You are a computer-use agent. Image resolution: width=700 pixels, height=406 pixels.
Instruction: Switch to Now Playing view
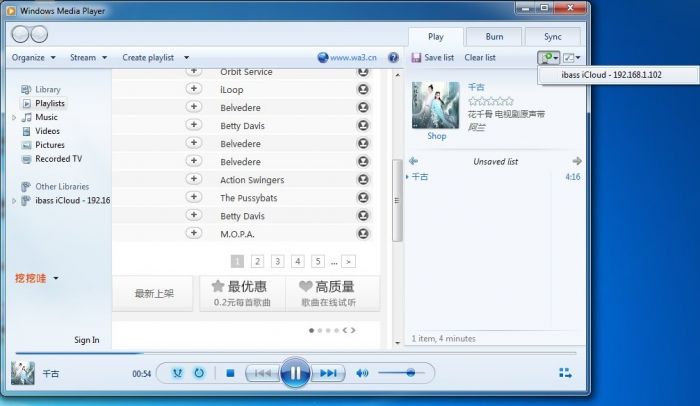click(565, 373)
